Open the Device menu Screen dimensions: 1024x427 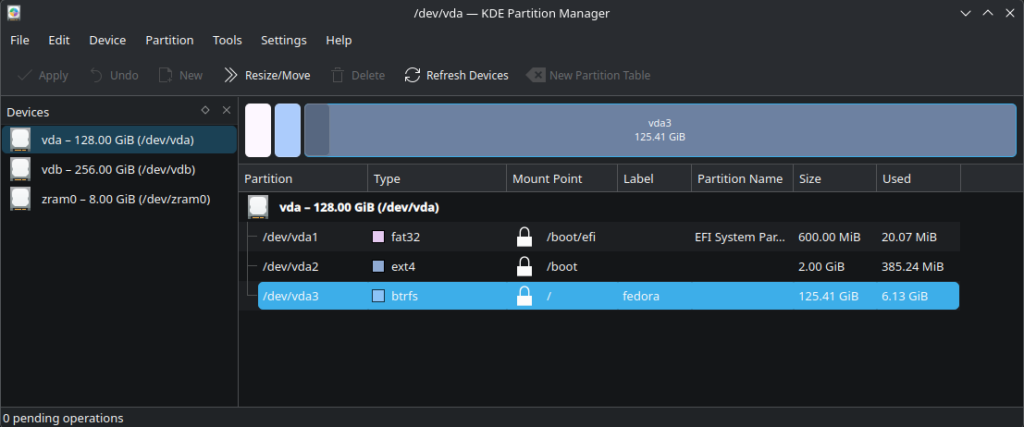tap(108, 40)
